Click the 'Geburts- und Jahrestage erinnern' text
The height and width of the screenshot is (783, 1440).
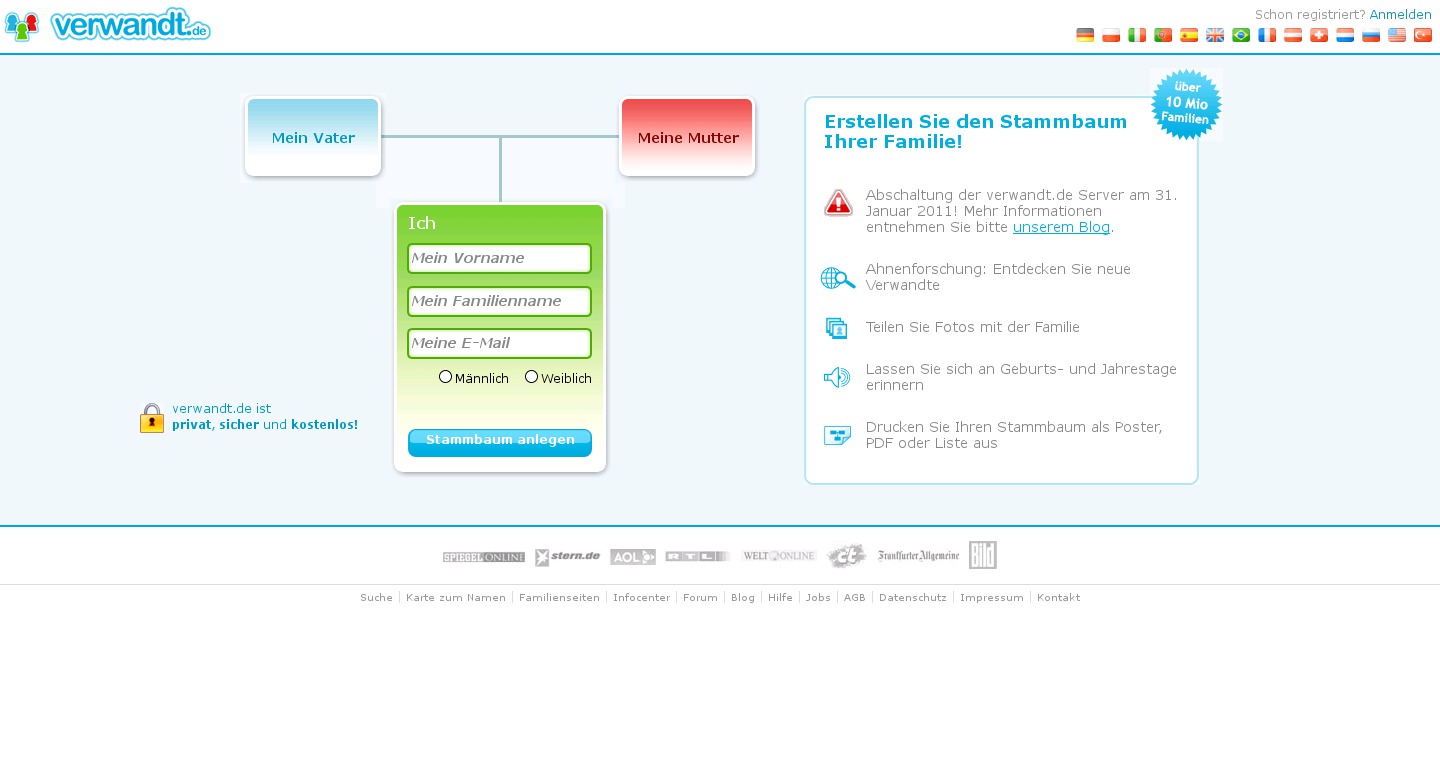[1021, 377]
